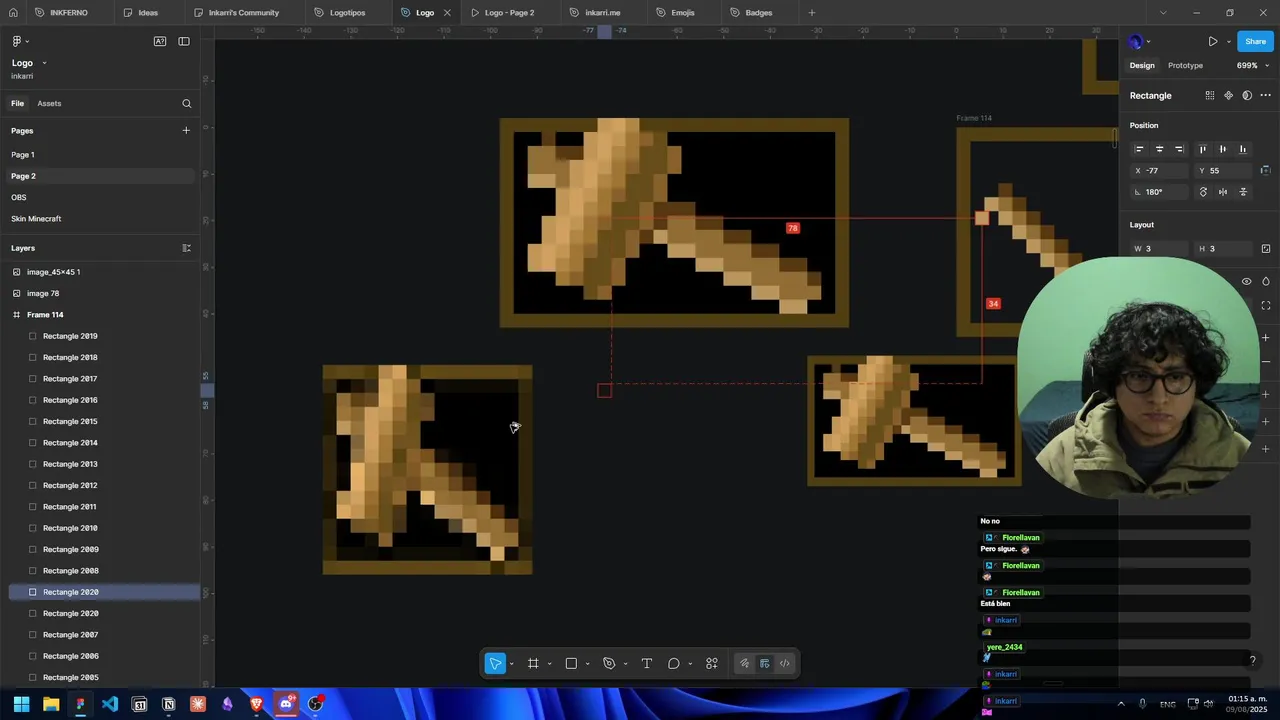
Task: Expand shape tools dropdown
Action: (x=587, y=664)
